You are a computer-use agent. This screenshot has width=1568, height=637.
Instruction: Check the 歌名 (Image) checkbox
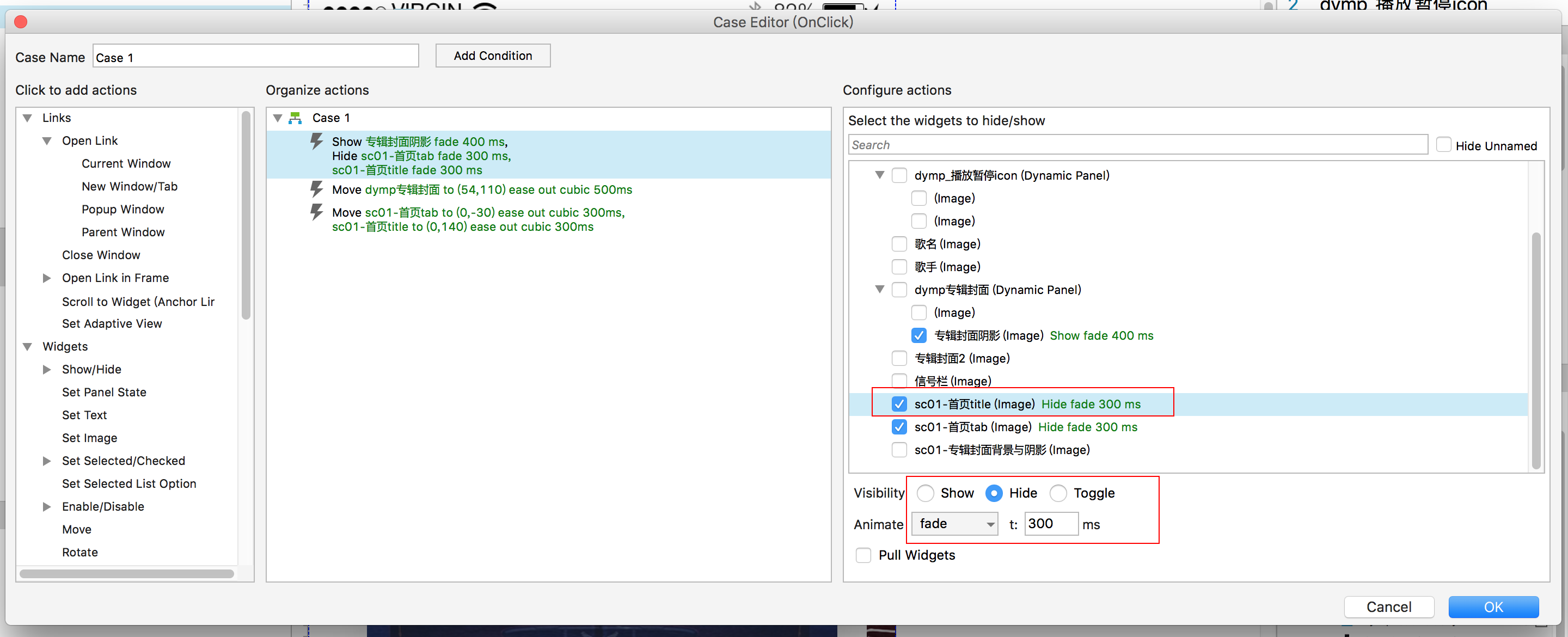tap(899, 244)
